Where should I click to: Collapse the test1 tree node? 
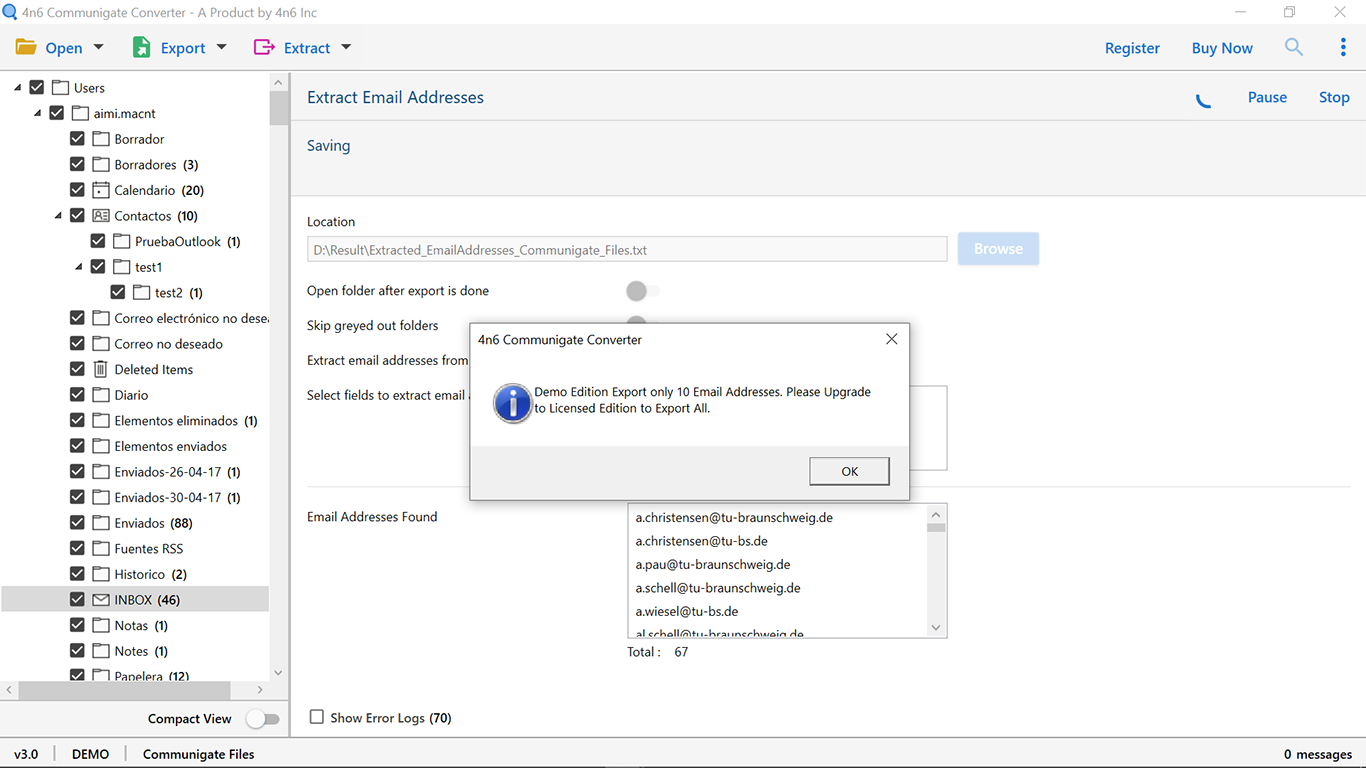pos(79,267)
